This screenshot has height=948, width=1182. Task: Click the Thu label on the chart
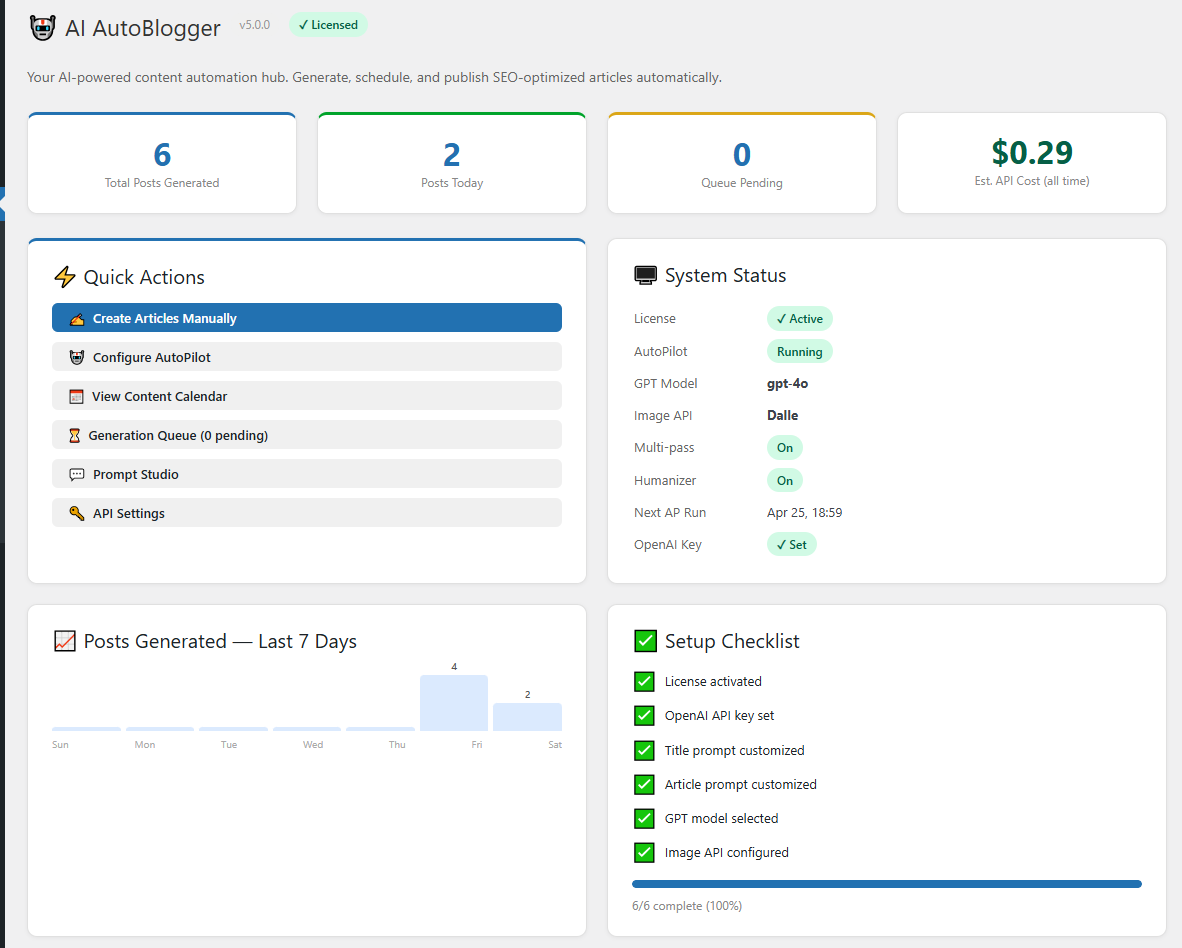pyautogui.click(x=397, y=745)
